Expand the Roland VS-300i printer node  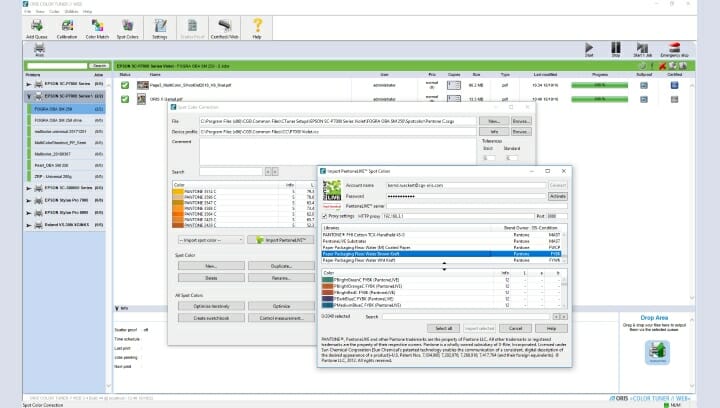[28, 225]
